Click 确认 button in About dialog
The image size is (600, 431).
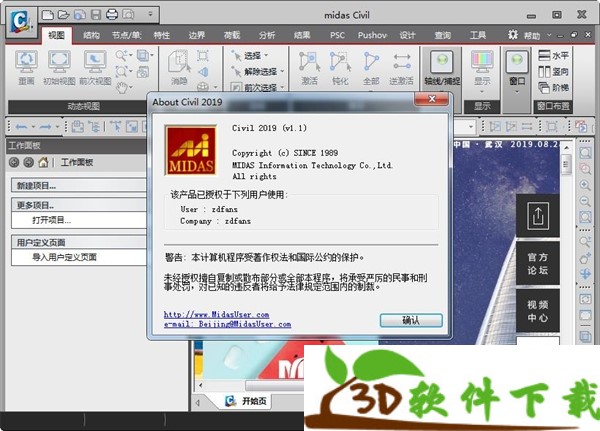tap(411, 320)
